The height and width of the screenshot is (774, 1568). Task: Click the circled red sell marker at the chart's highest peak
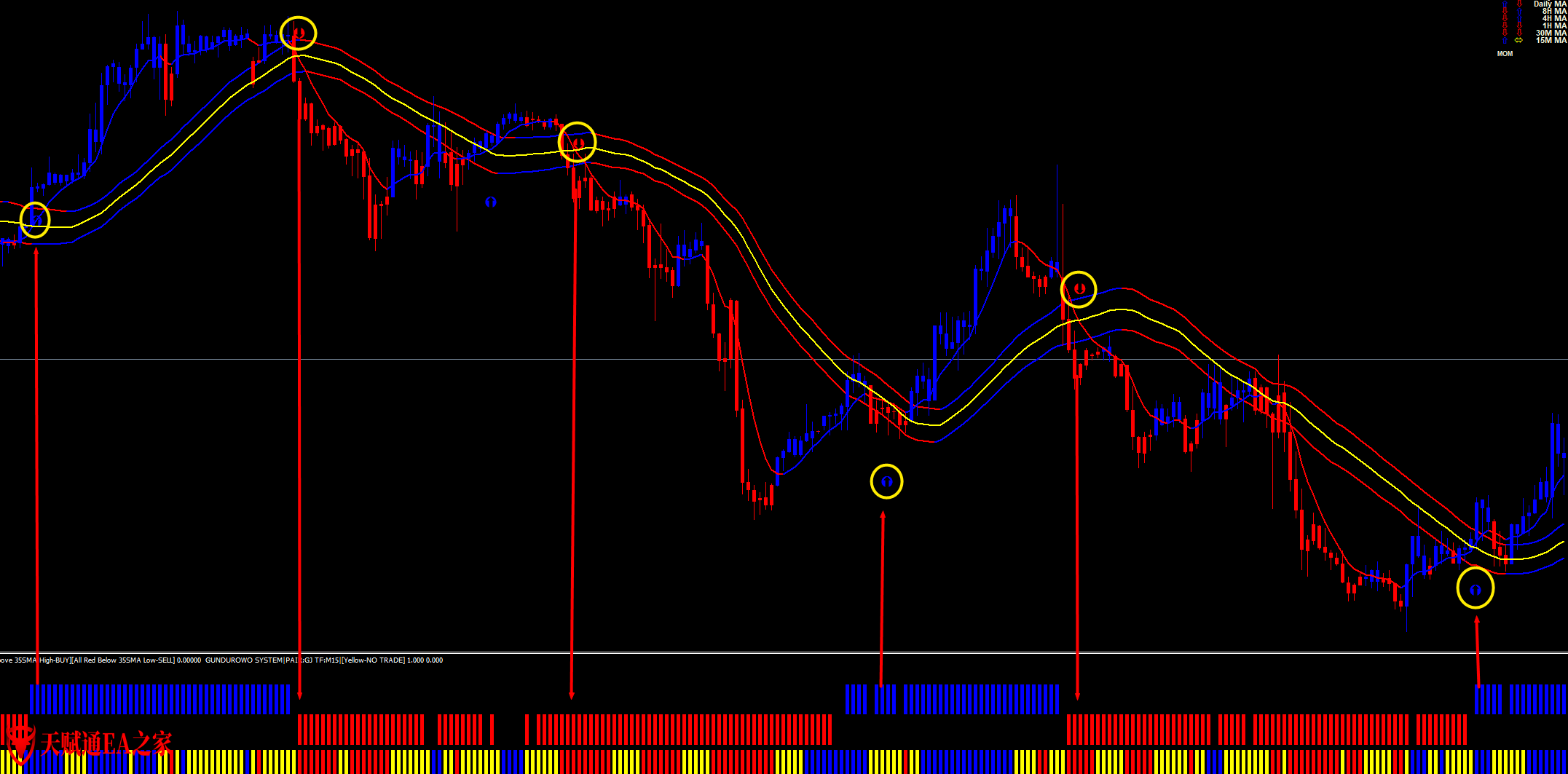tap(299, 33)
